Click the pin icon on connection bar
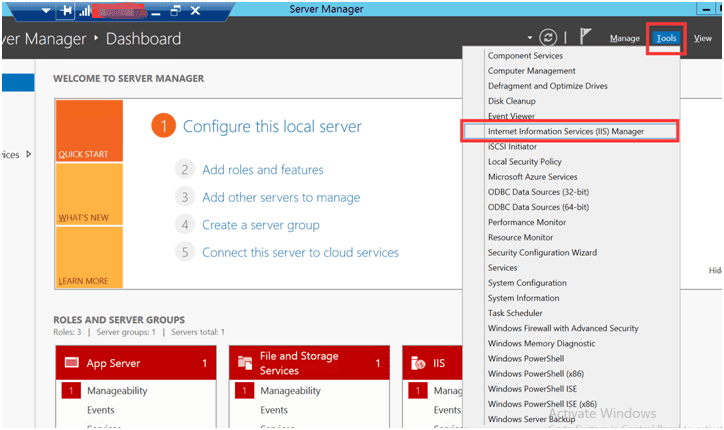724x430 pixels. [67, 11]
